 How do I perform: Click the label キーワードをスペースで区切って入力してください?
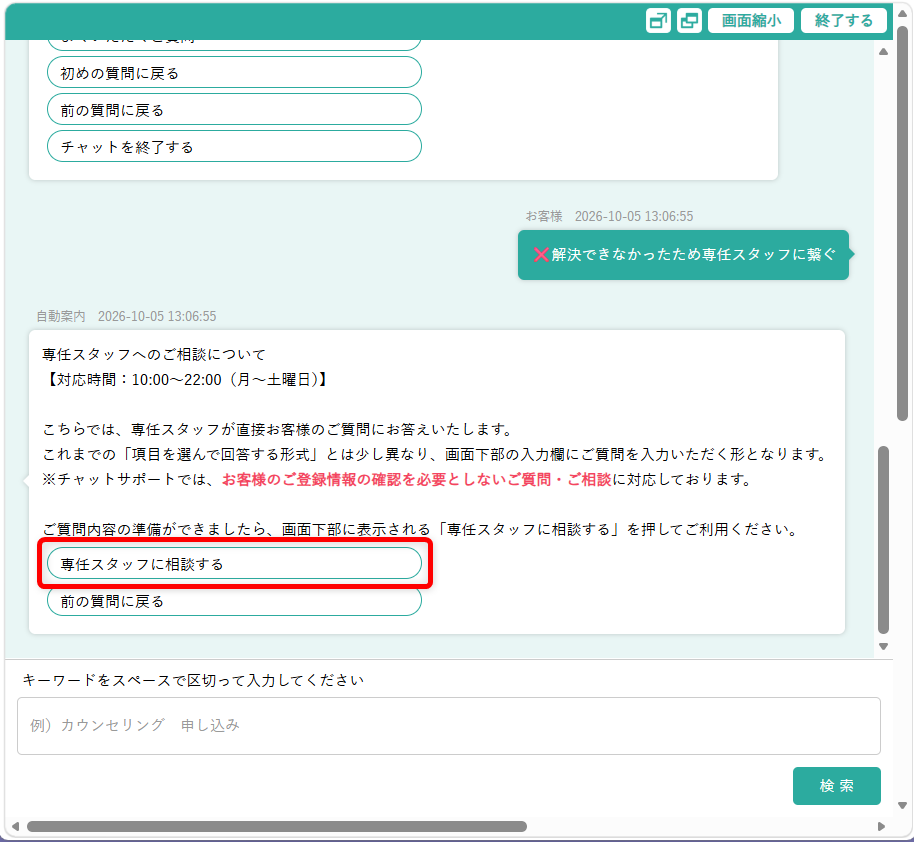[x=193, y=680]
